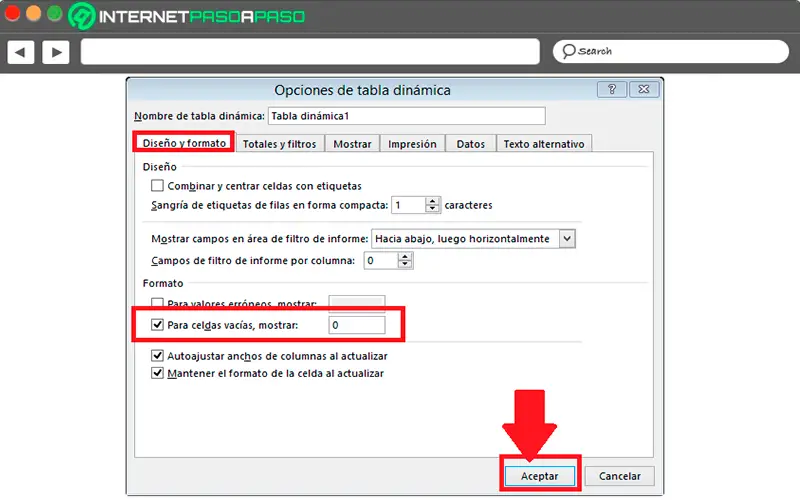Click the search magnifier icon
The height and width of the screenshot is (500, 800).
(x=568, y=51)
